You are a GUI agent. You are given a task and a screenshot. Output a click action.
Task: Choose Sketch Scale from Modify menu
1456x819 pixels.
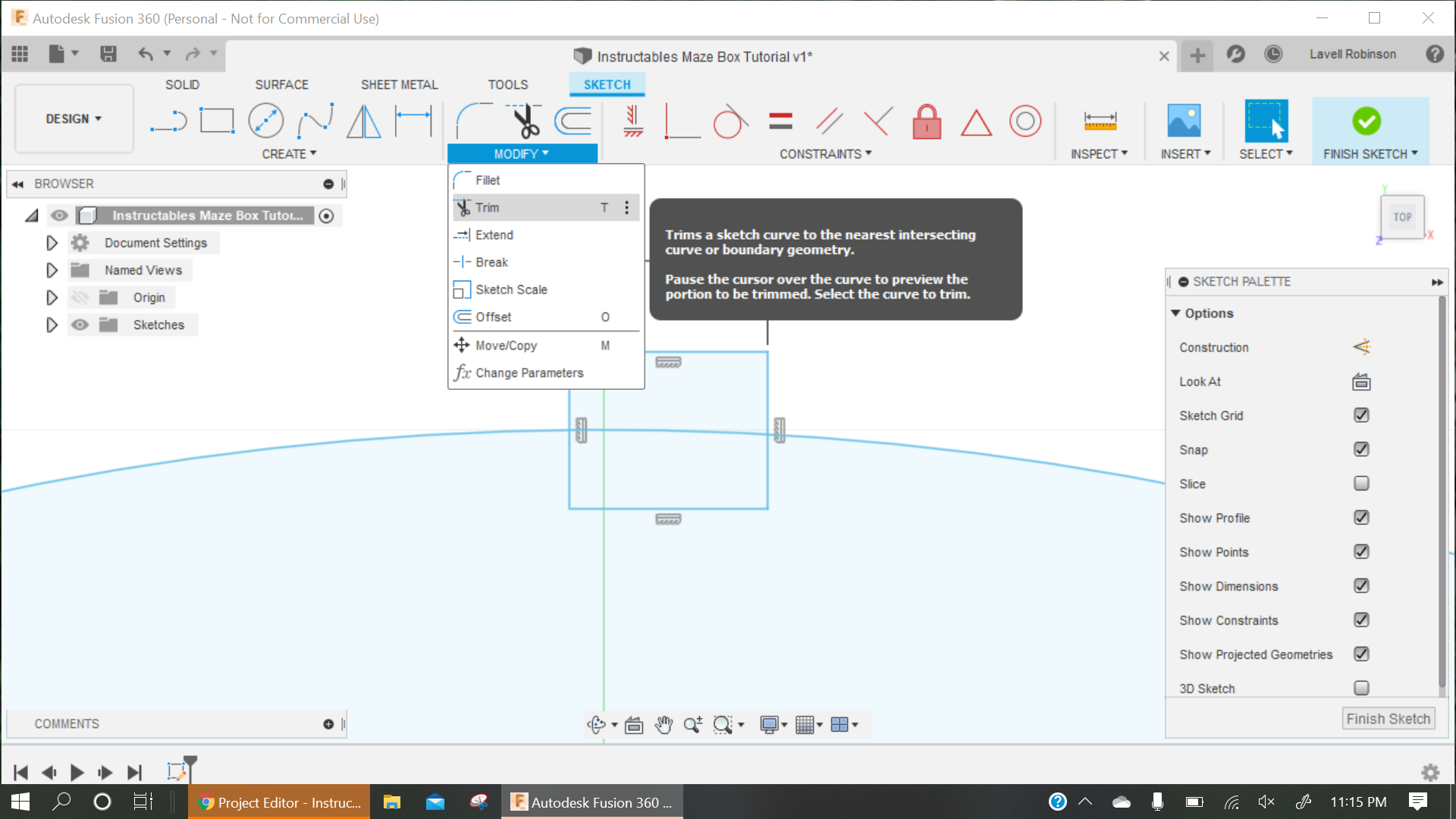pos(546,290)
